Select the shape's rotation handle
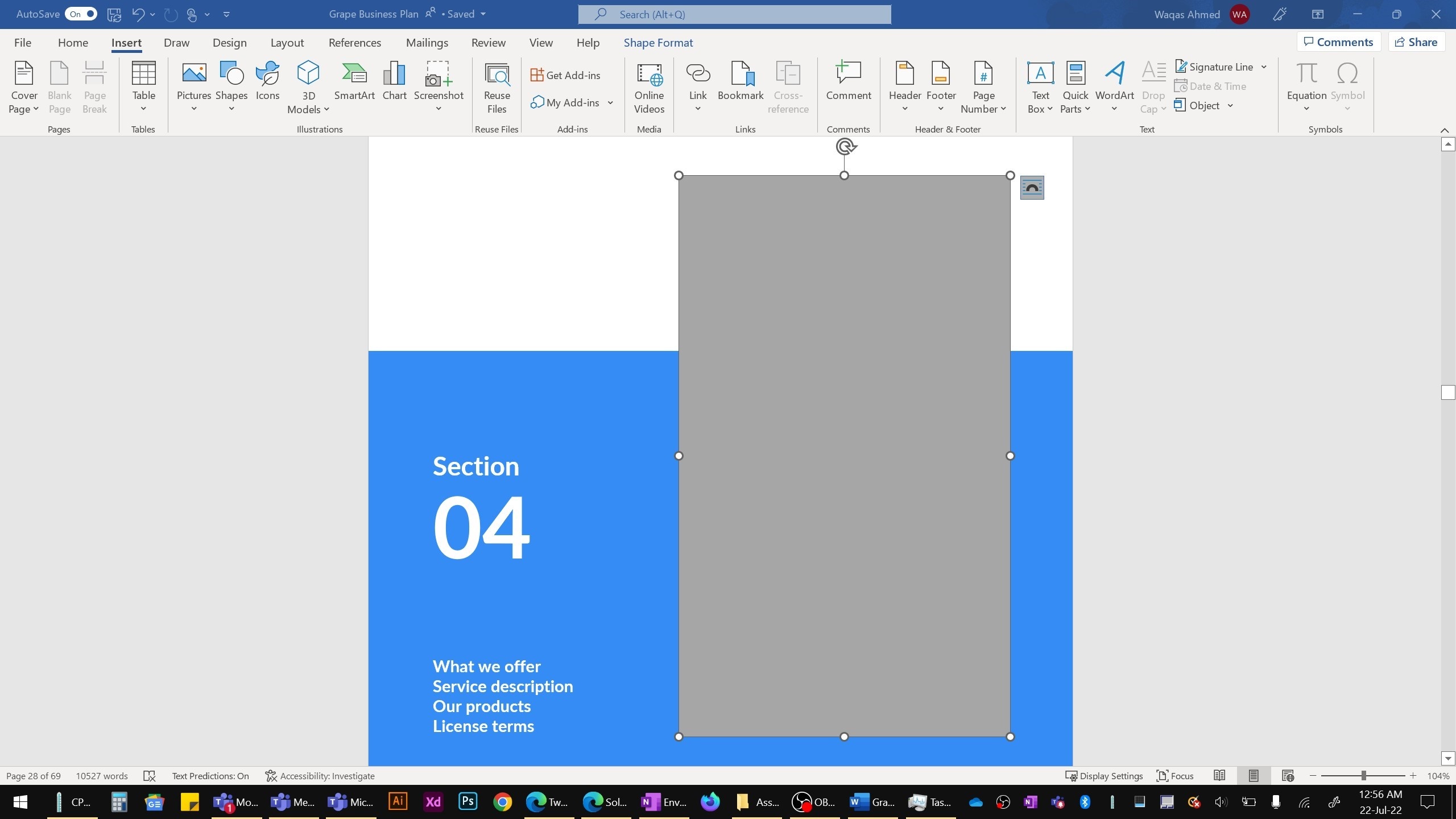Image resolution: width=1456 pixels, height=819 pixels. point(846,147)
